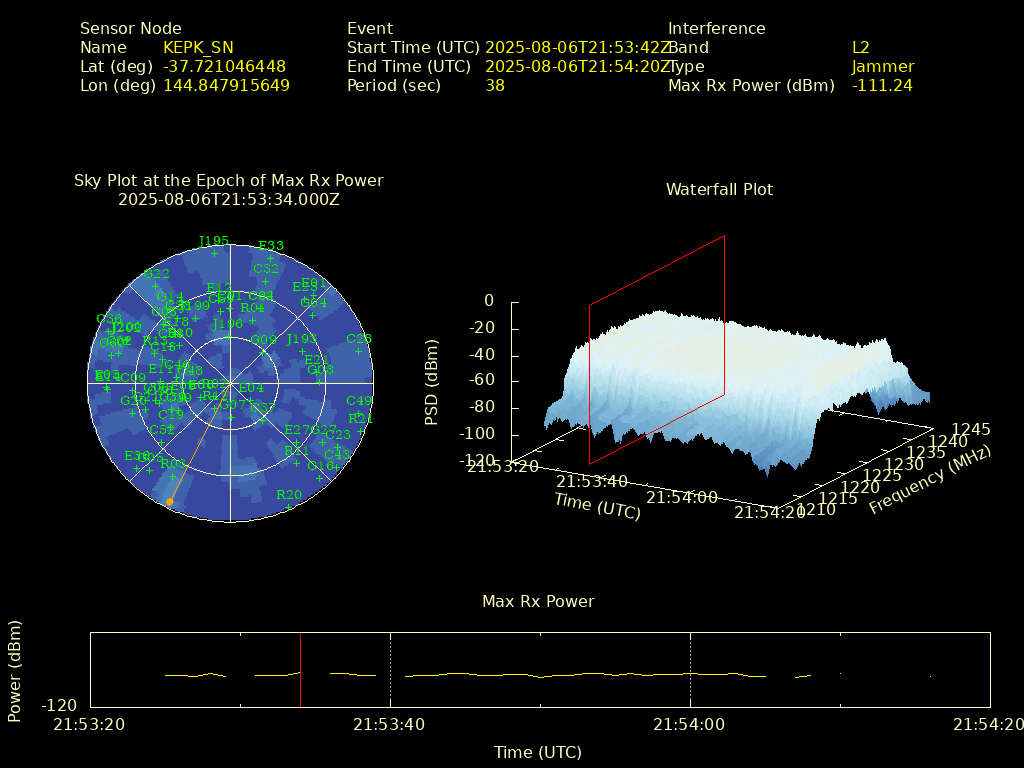Click the event Period value 38

click(495, 86)
